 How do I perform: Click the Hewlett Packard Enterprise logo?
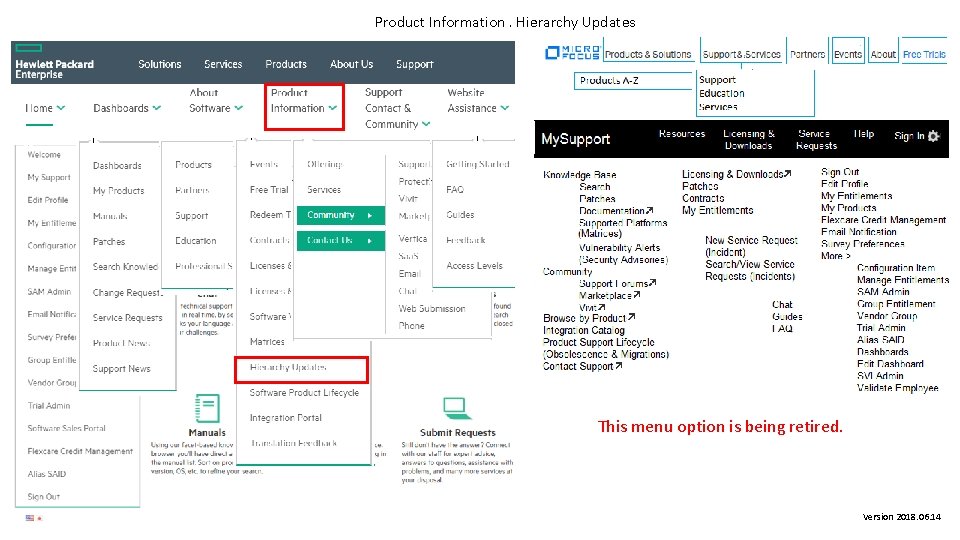tap(54, 62)
